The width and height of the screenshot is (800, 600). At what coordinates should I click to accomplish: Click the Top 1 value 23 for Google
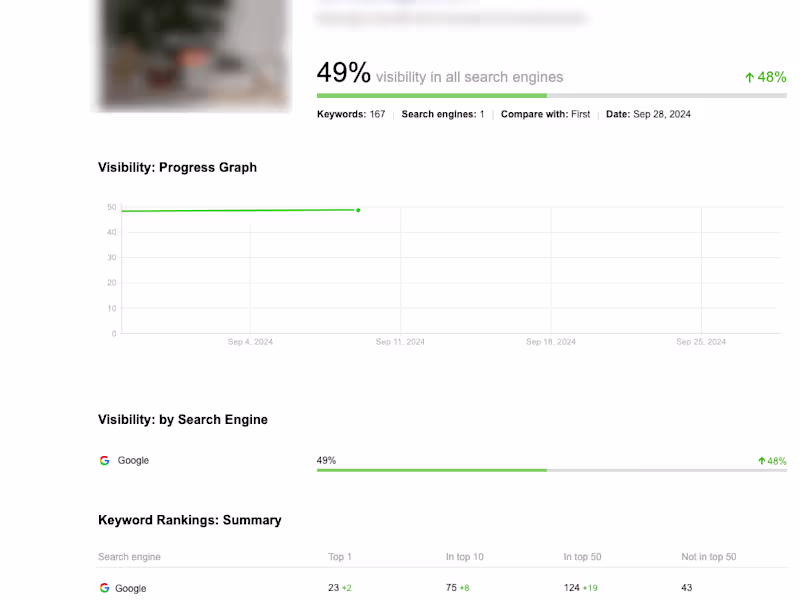pos(334,588)
